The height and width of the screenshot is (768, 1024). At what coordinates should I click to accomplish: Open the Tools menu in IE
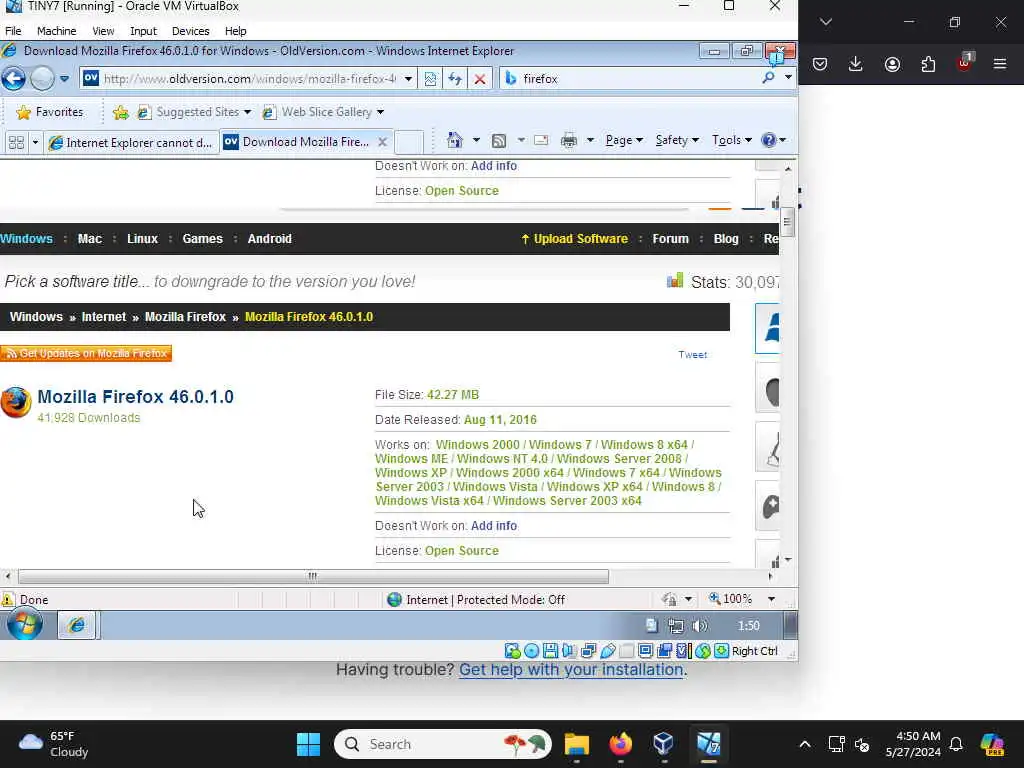(x=731, y=140)
